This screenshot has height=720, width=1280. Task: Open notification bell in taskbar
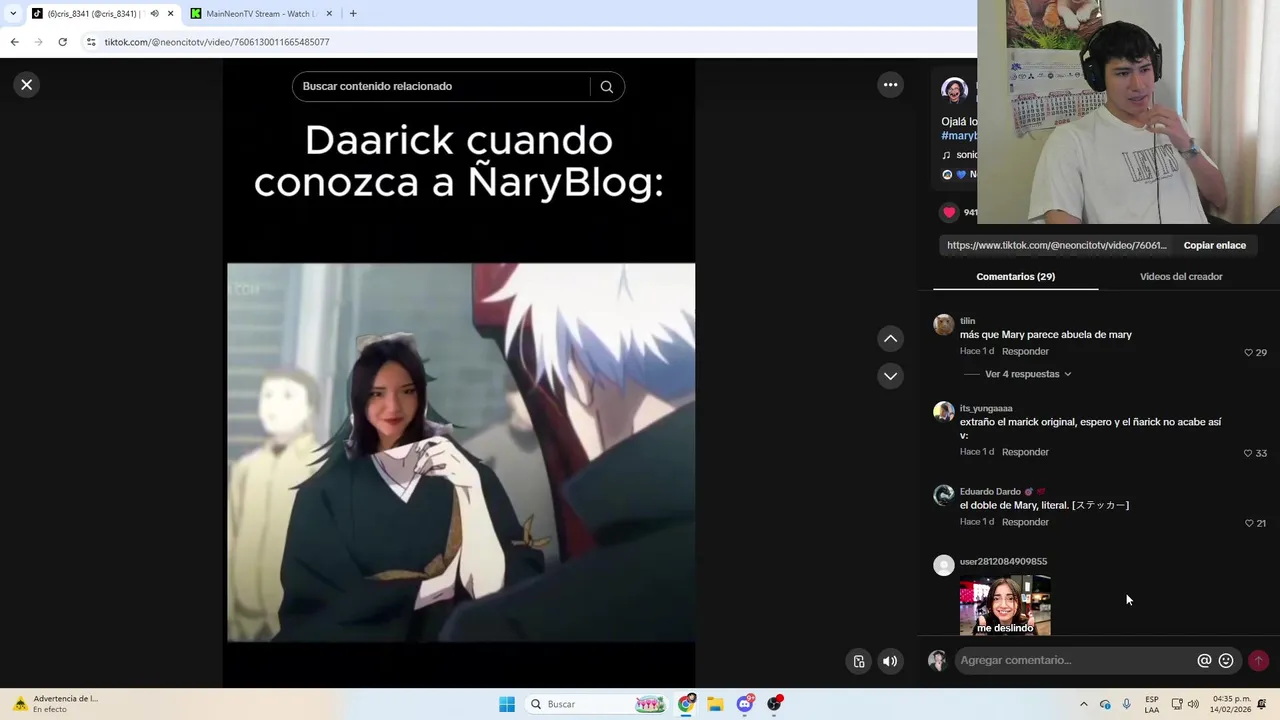(x=1262, y=704)
